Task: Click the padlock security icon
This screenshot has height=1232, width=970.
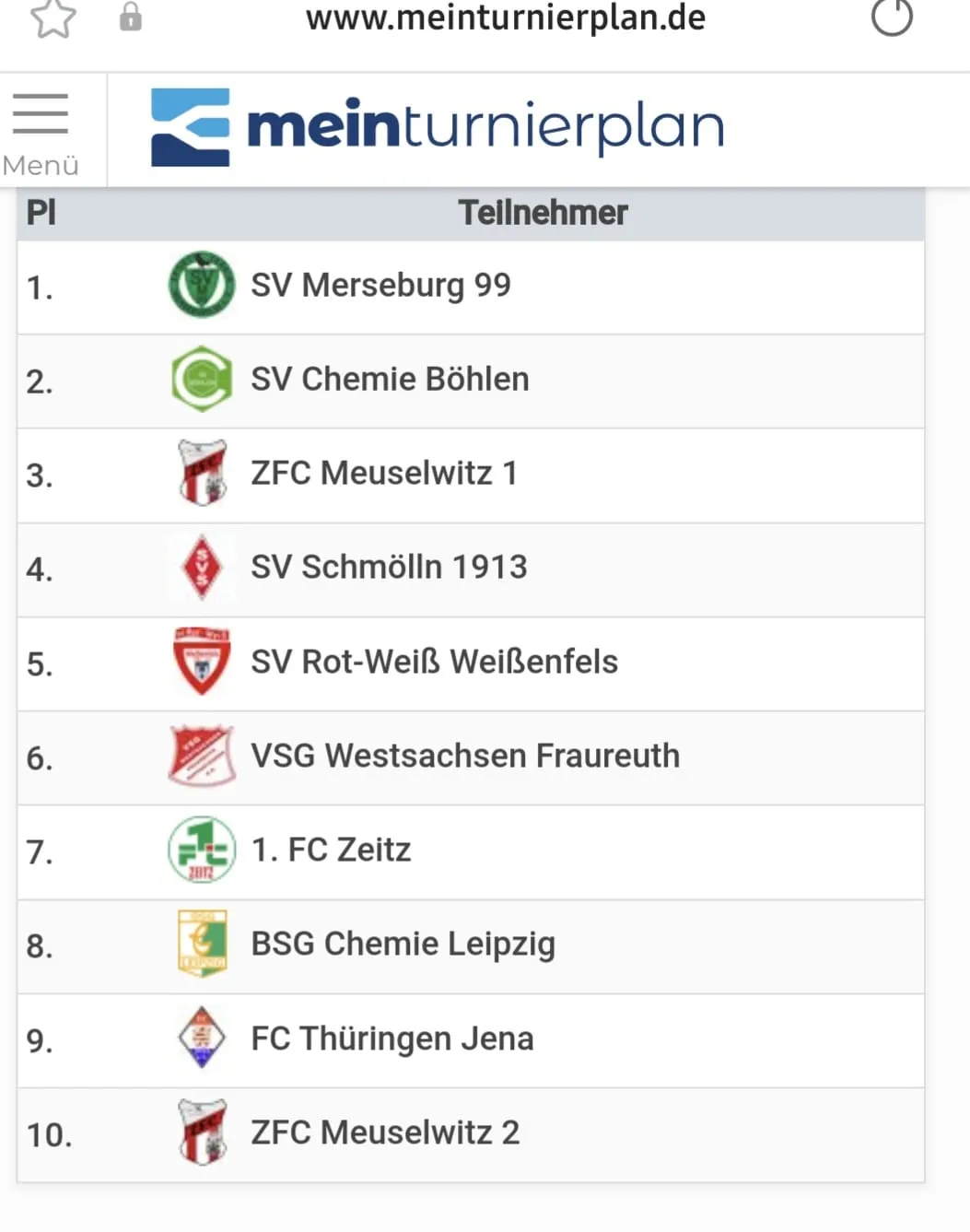Action: (x=131, y=17)
